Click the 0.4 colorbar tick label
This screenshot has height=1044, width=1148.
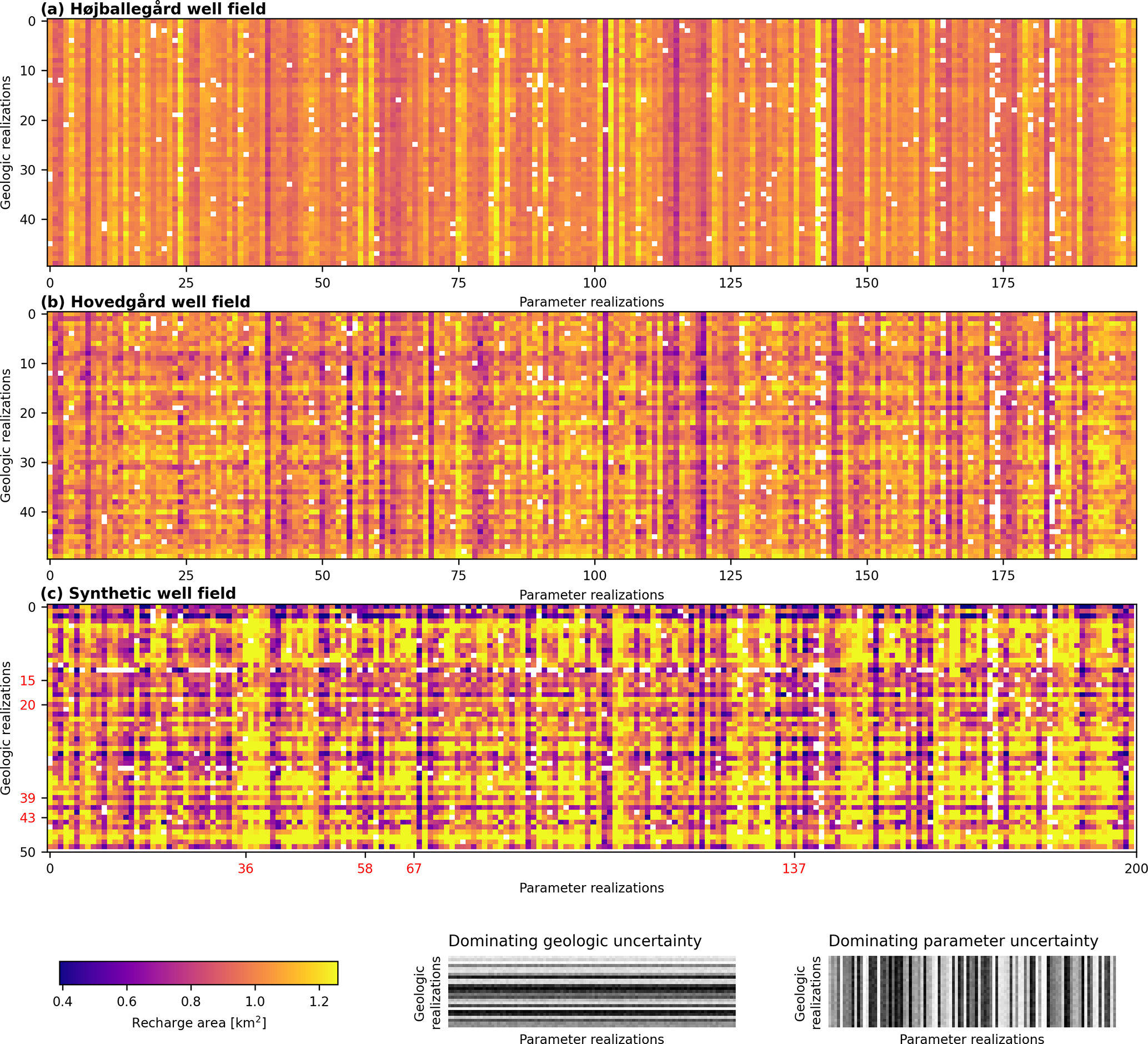coord(63,1002)
